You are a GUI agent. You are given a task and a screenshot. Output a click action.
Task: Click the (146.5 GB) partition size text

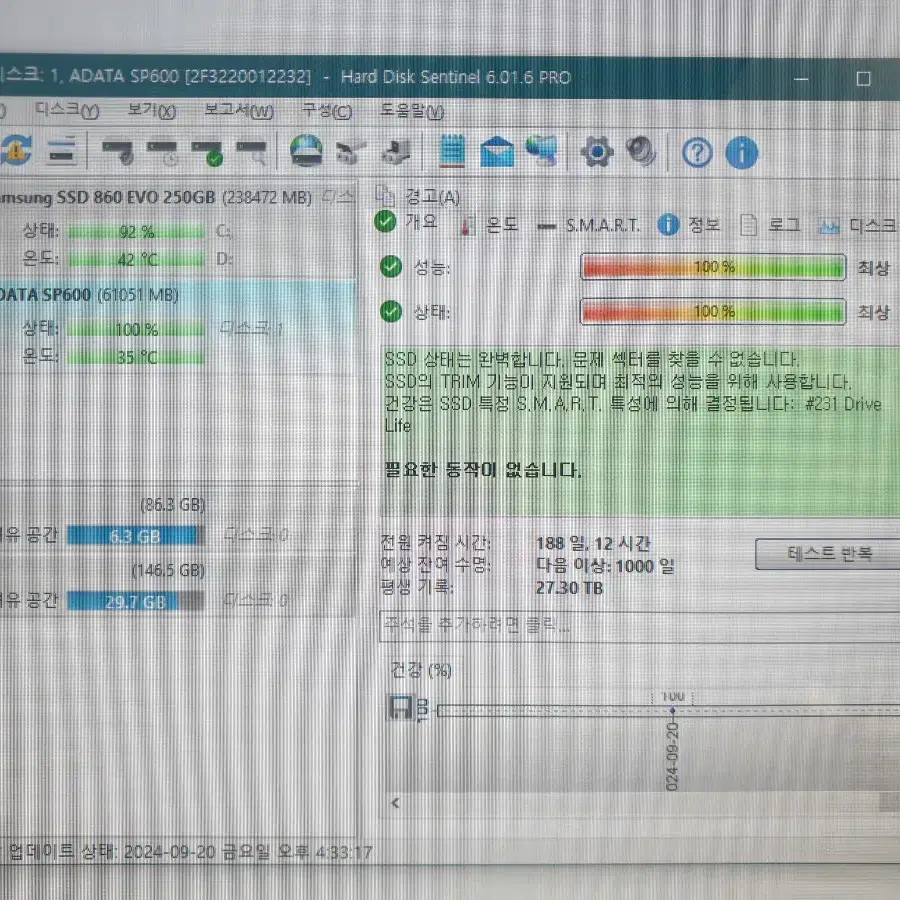coord(168,571)
